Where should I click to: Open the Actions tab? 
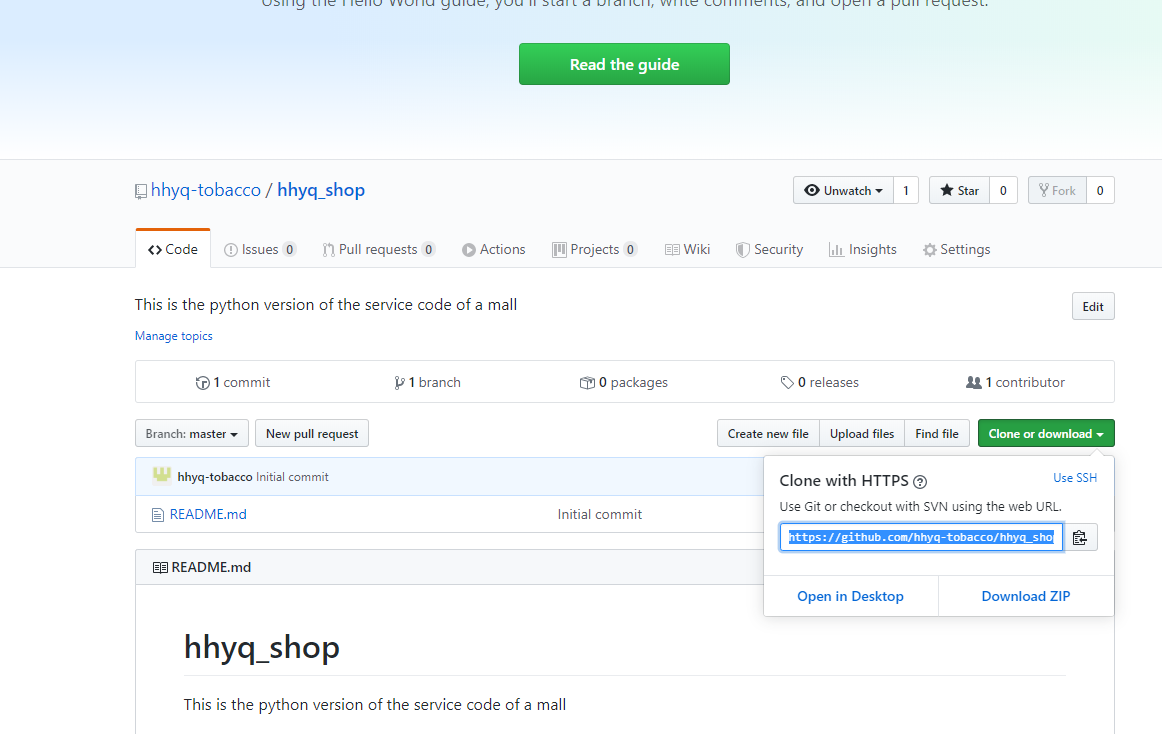494,249
